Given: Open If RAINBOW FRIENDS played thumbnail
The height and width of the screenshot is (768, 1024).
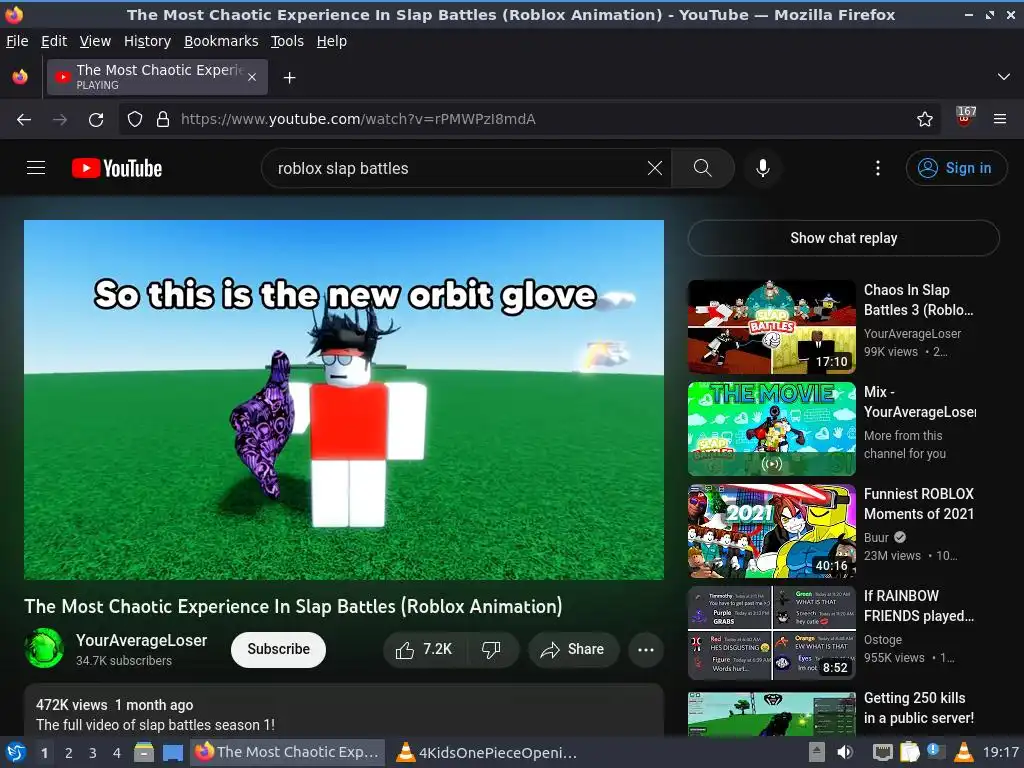Looking at the screenshot, I should coord(771,633).
